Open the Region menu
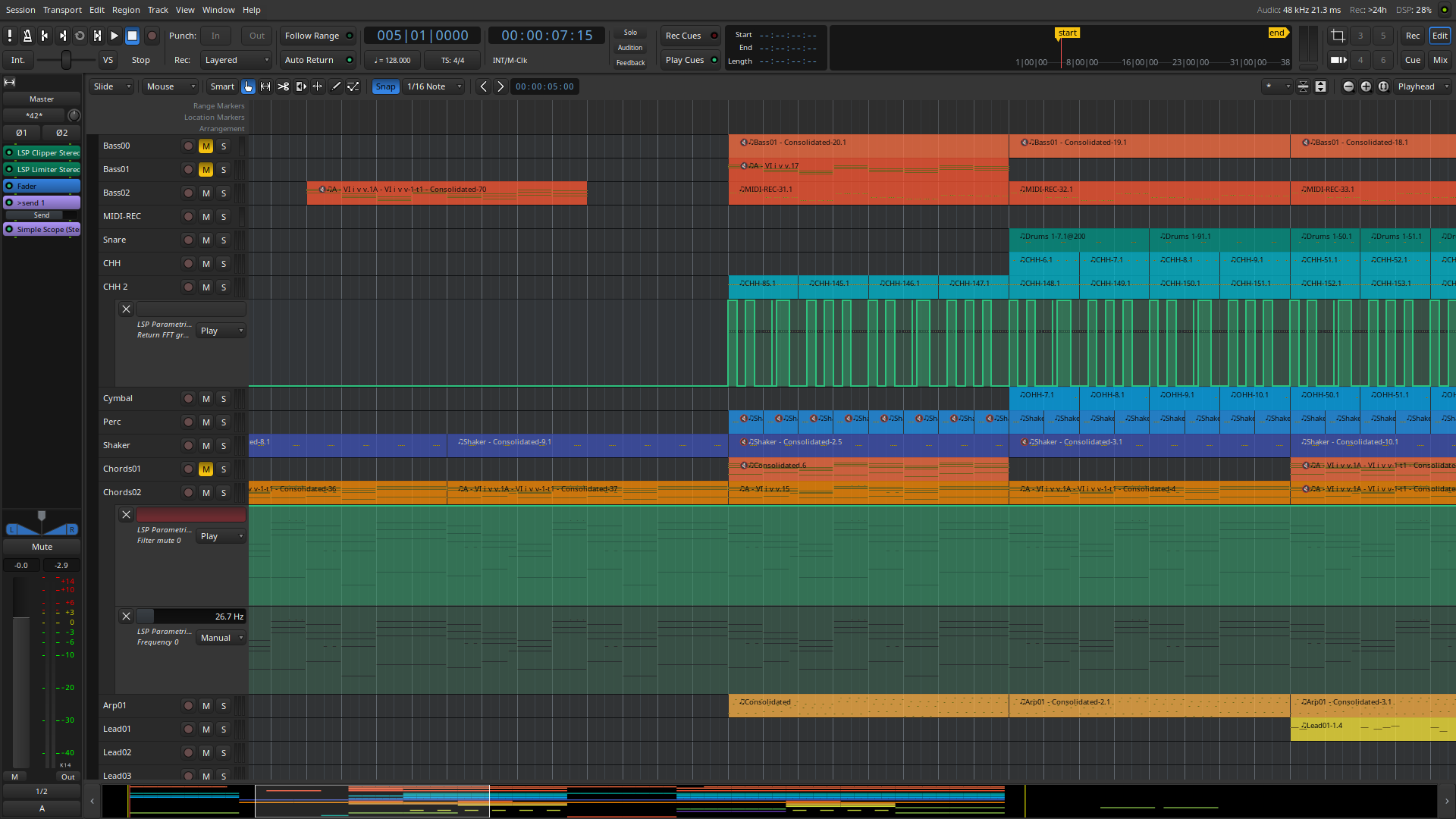Image resolution: width=1456 pixels, height=819 pixels. pos(126,10)
